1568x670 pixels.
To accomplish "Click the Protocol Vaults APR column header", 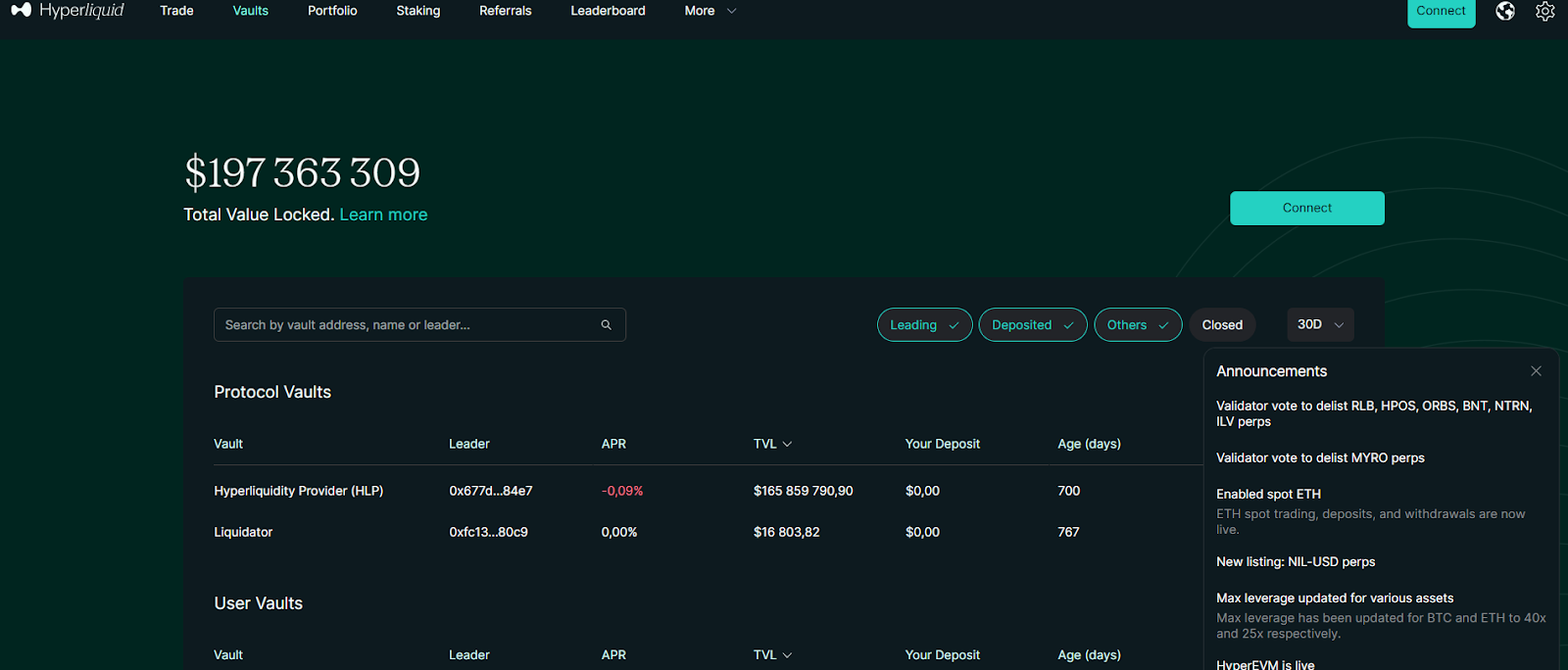I will tap(613, 444).
